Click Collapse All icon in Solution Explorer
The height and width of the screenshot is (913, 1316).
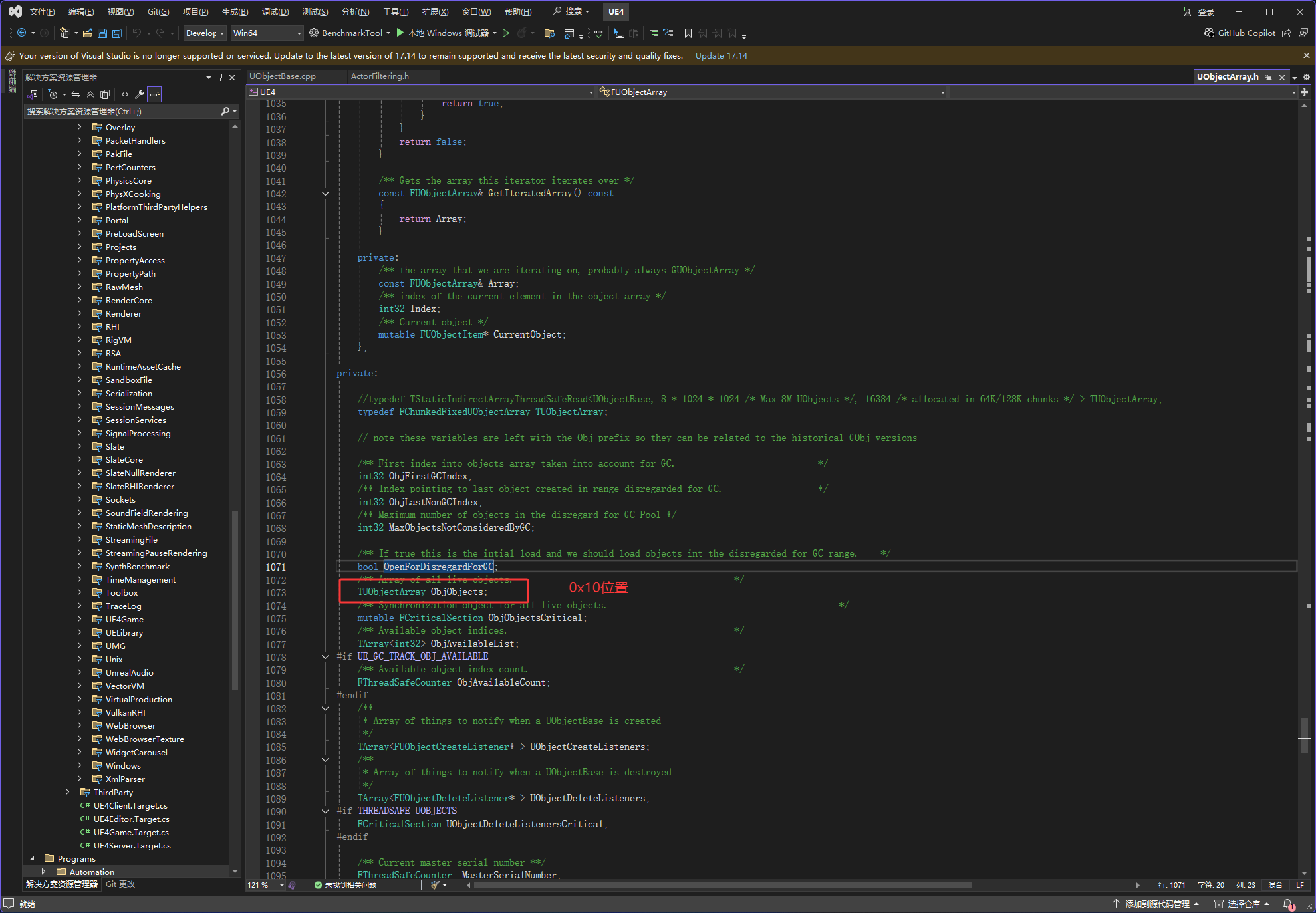point(90,94)
